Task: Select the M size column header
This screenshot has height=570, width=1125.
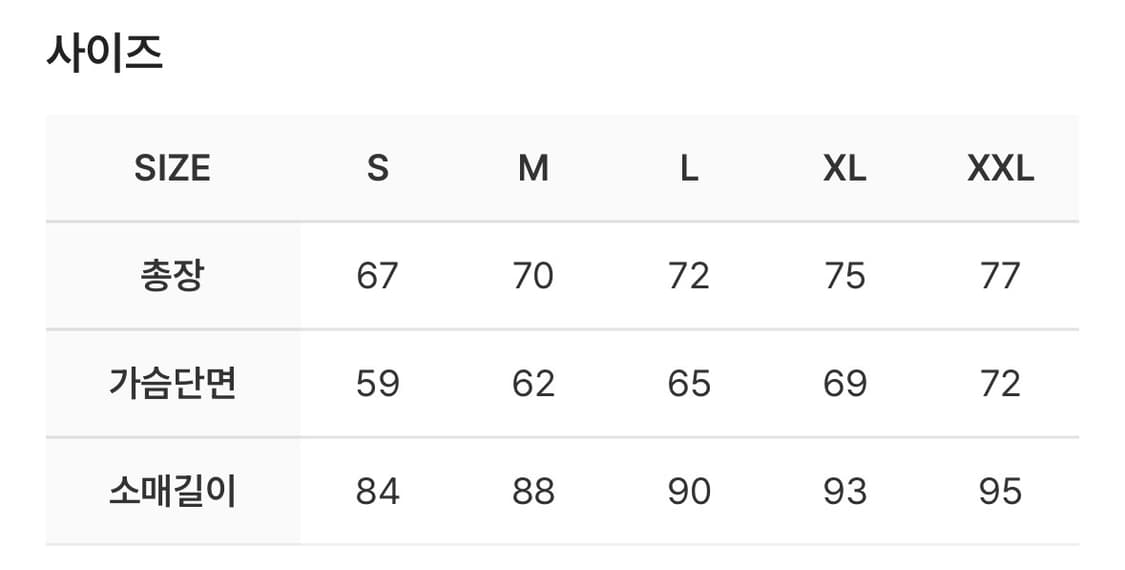Action: [533, 169]
